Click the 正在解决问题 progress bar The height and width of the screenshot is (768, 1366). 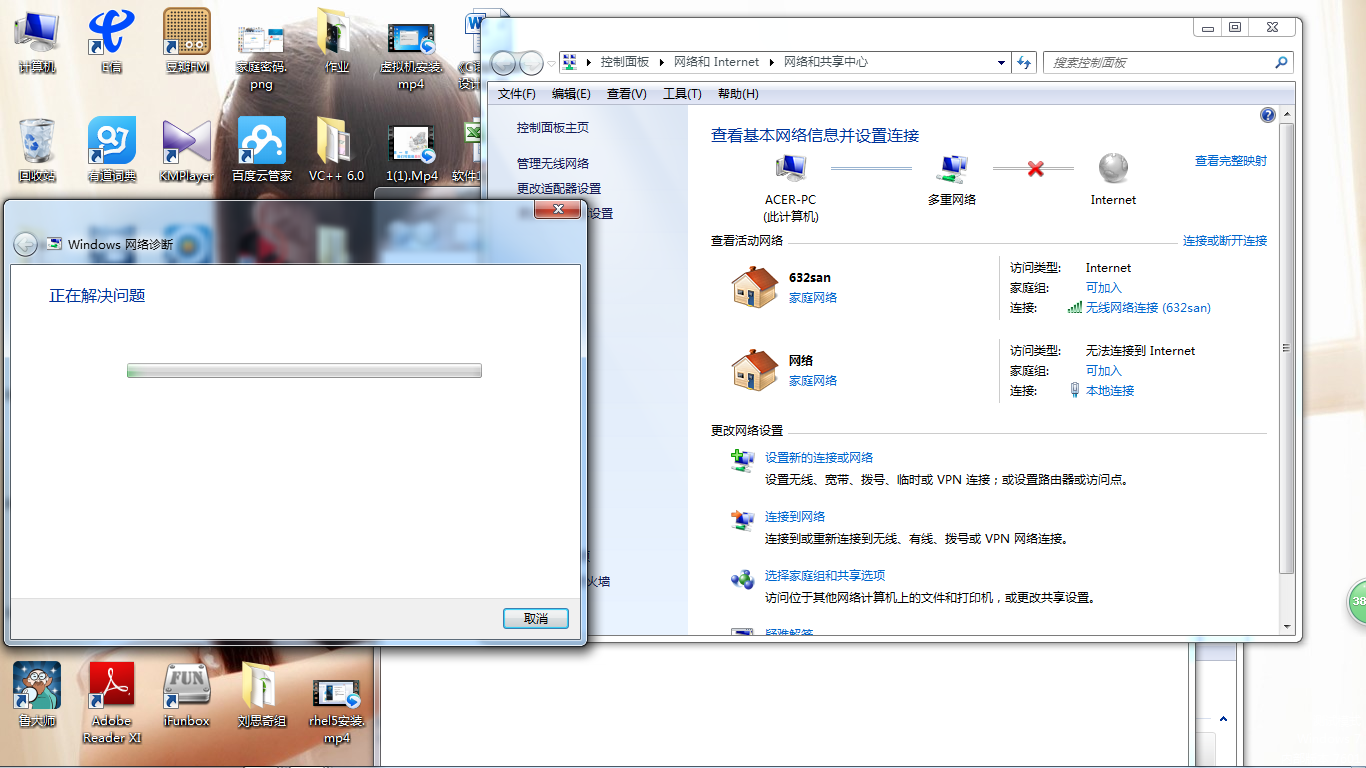pyautogui.click(x=304, y=371)
